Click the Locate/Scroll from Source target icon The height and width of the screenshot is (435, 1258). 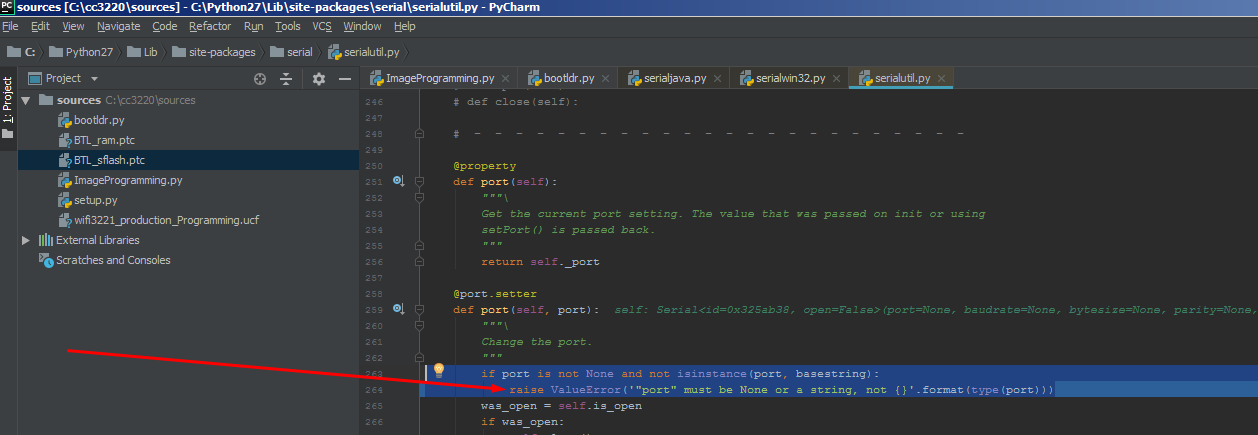tap(260, 78)
